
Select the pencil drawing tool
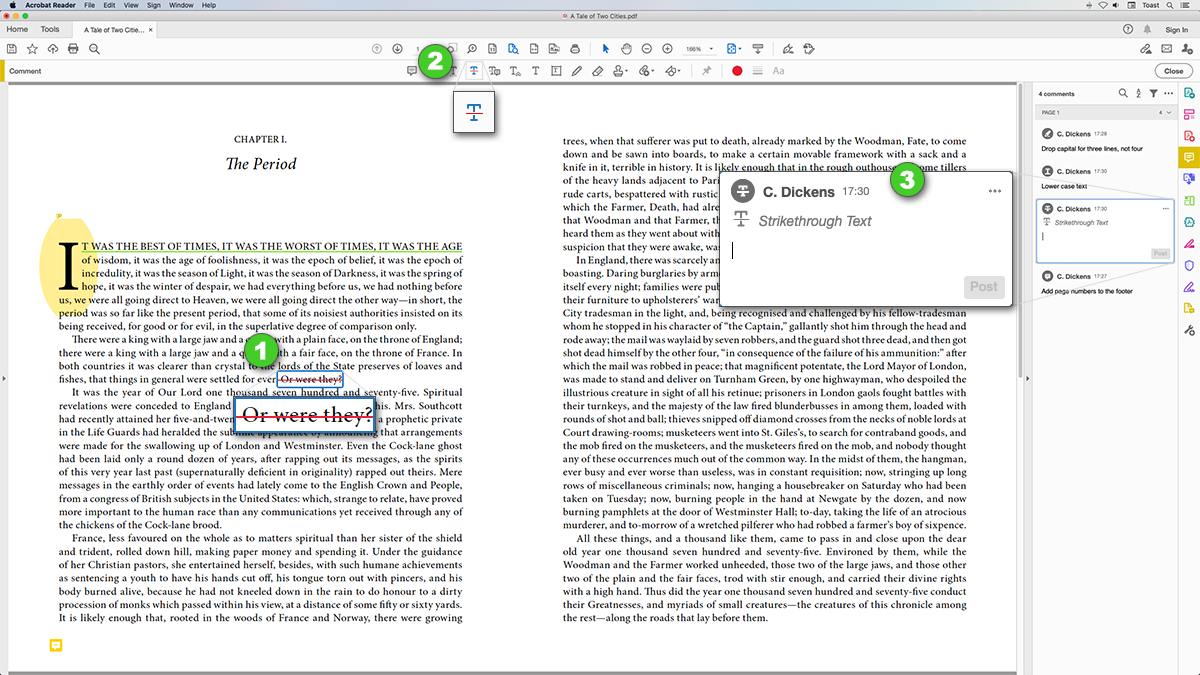coord(577,71)
